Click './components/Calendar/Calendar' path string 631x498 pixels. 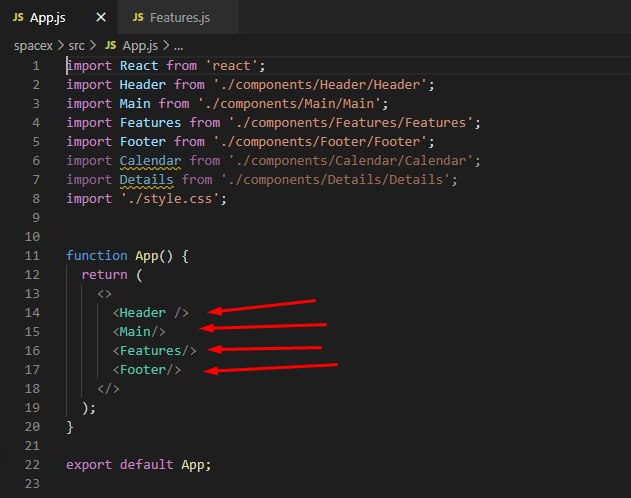[351, 161]
